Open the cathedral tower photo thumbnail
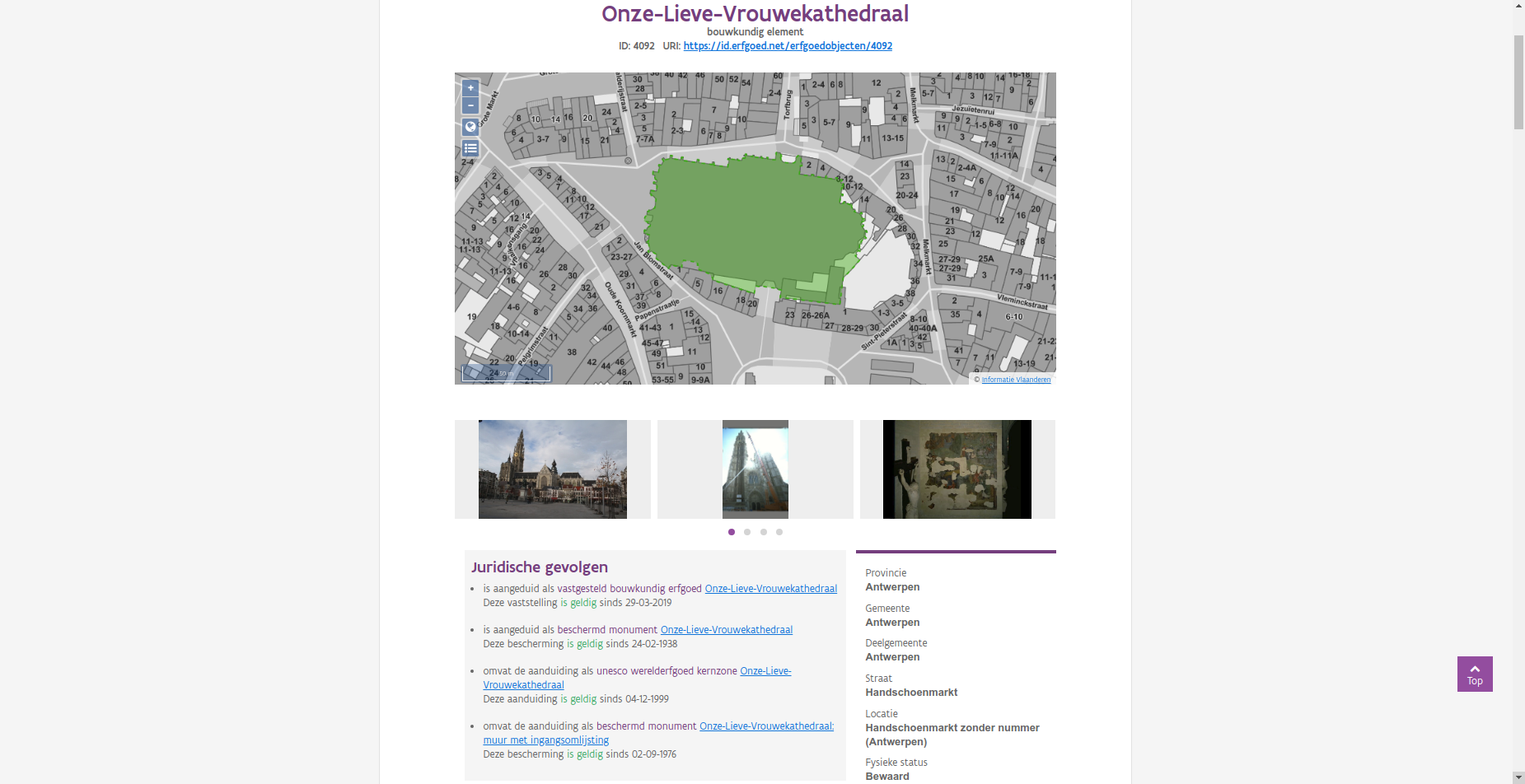 pos(755,469)
